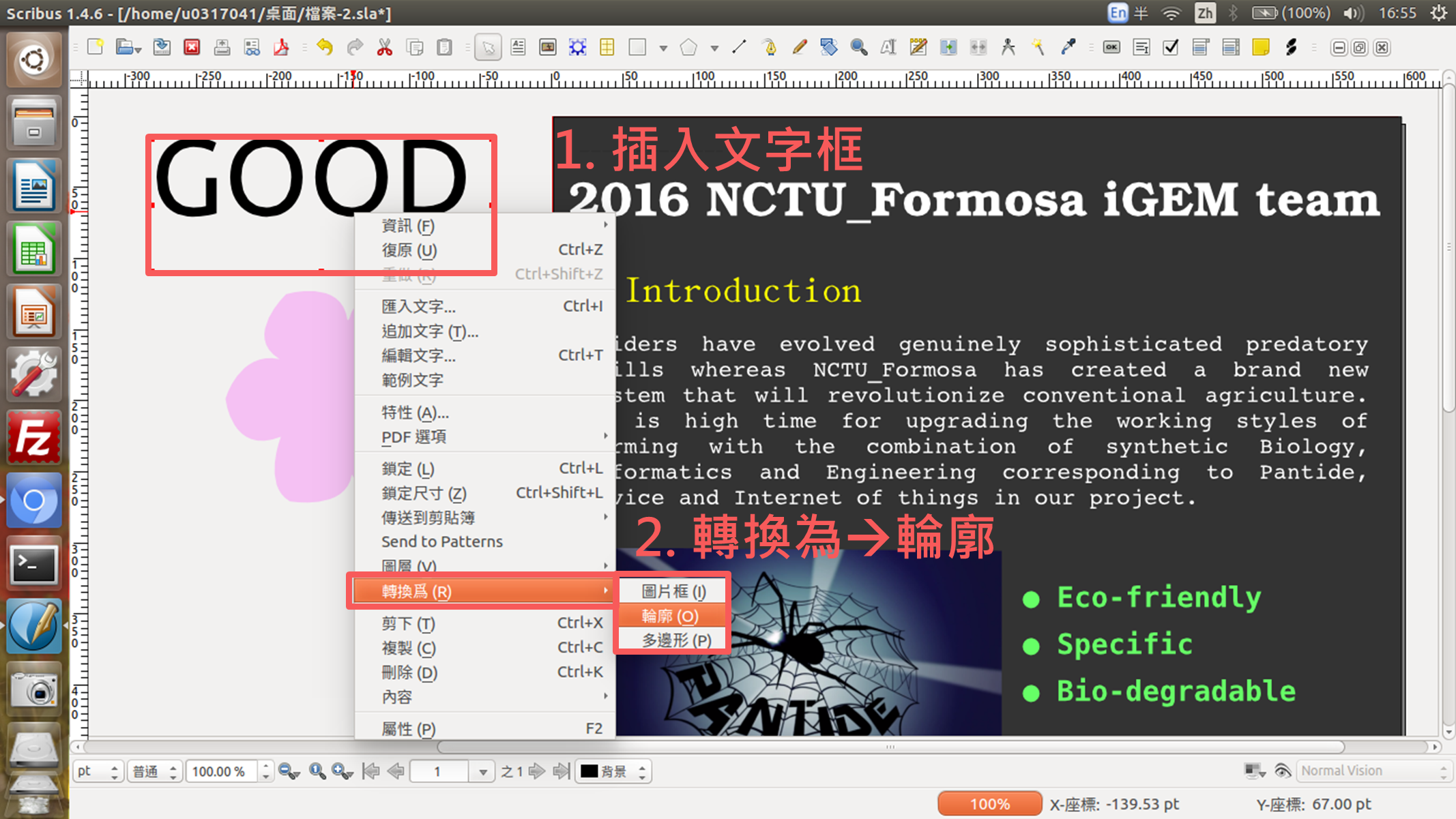Click the zoom out magnifier in status bar
Screen dimensions: 1456x819
click(289, 771)
